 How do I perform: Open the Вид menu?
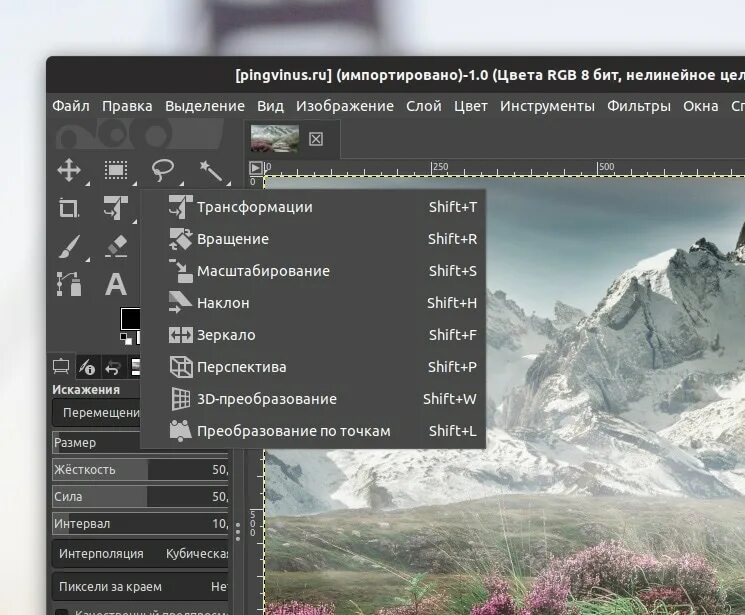[270, 106]
